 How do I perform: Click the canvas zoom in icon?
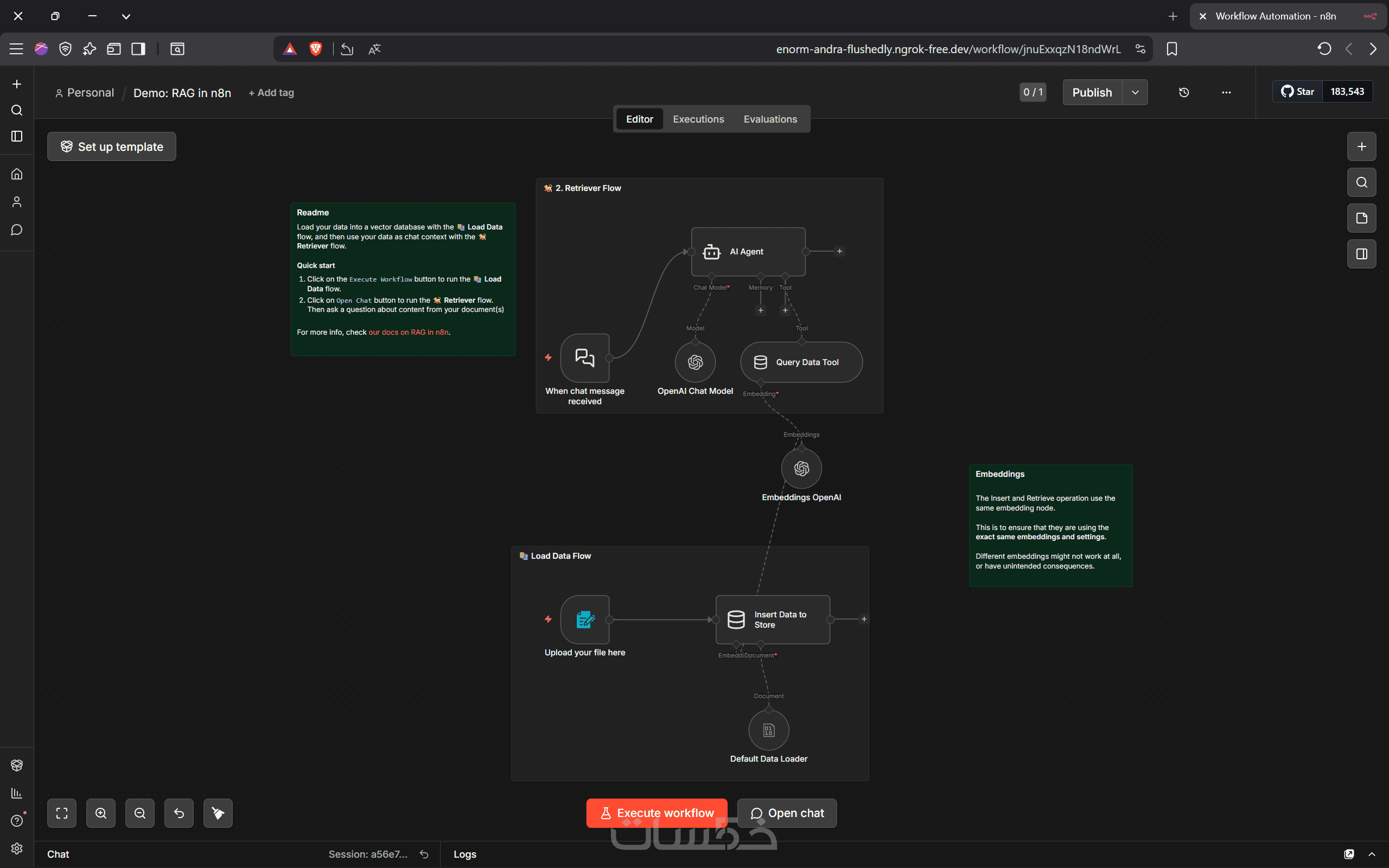(100, 813)
